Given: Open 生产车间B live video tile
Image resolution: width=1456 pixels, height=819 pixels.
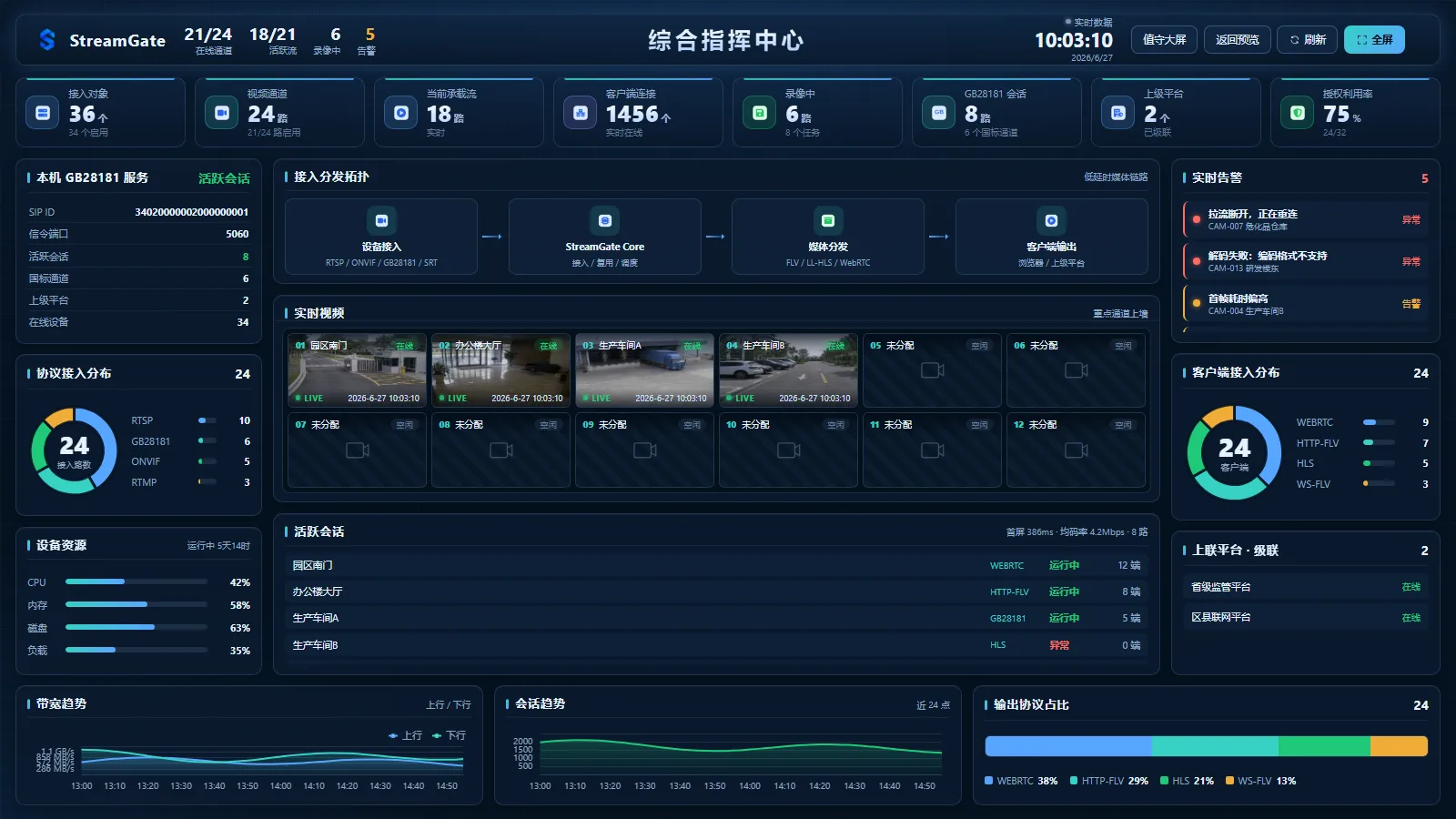Looking at the screenshot, I should (x=788, y=370).
